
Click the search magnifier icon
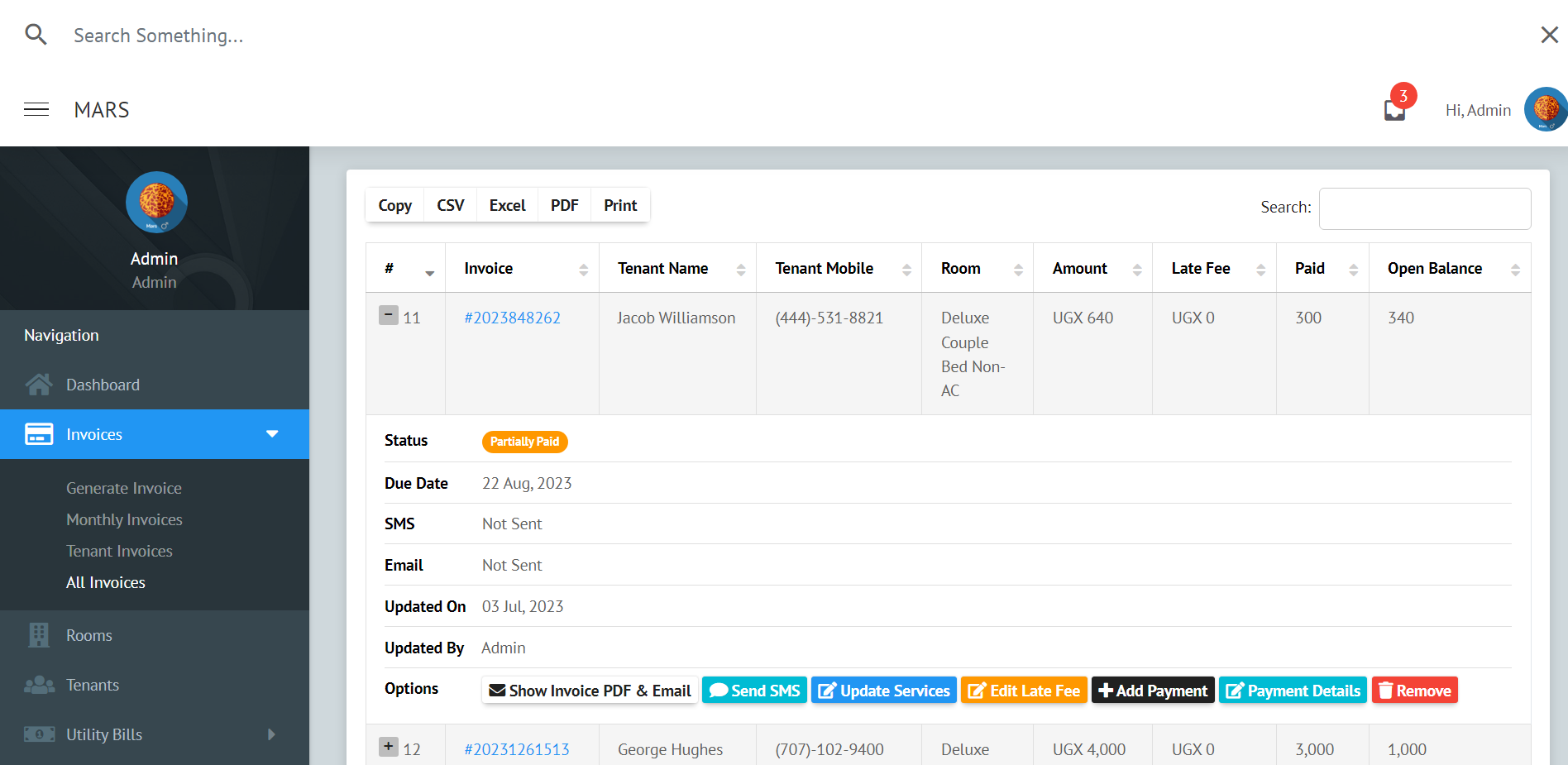[36, 35]
